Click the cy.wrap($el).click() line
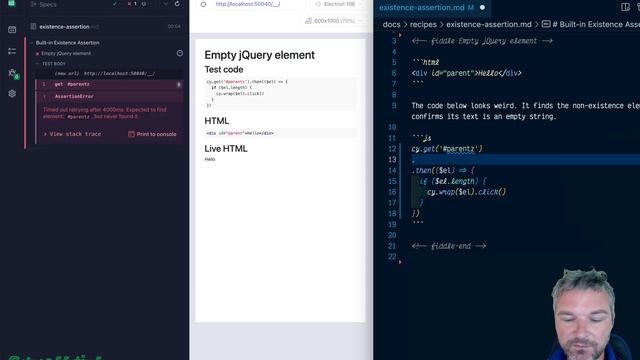 [467, 192]
